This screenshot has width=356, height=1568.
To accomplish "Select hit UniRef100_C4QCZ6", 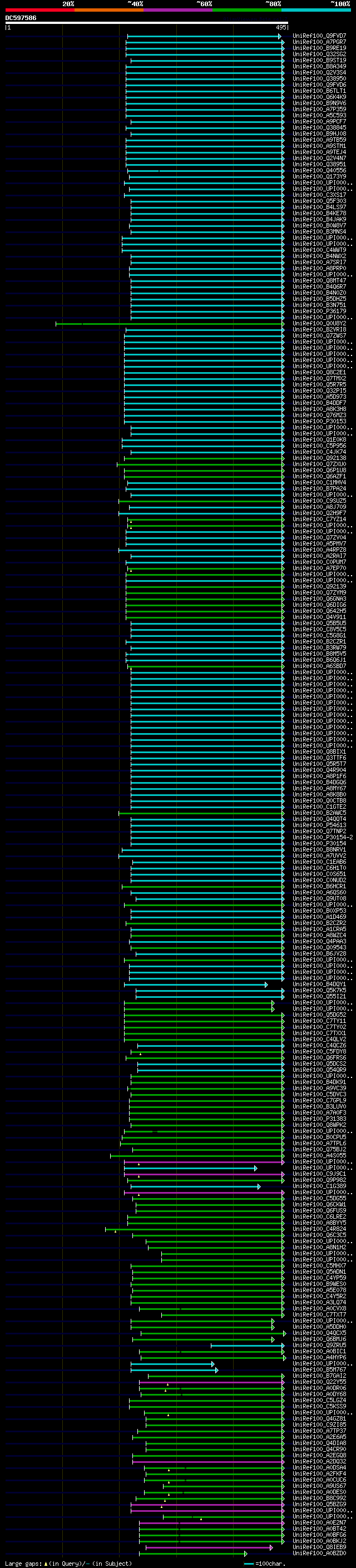I will [319, 1046].
